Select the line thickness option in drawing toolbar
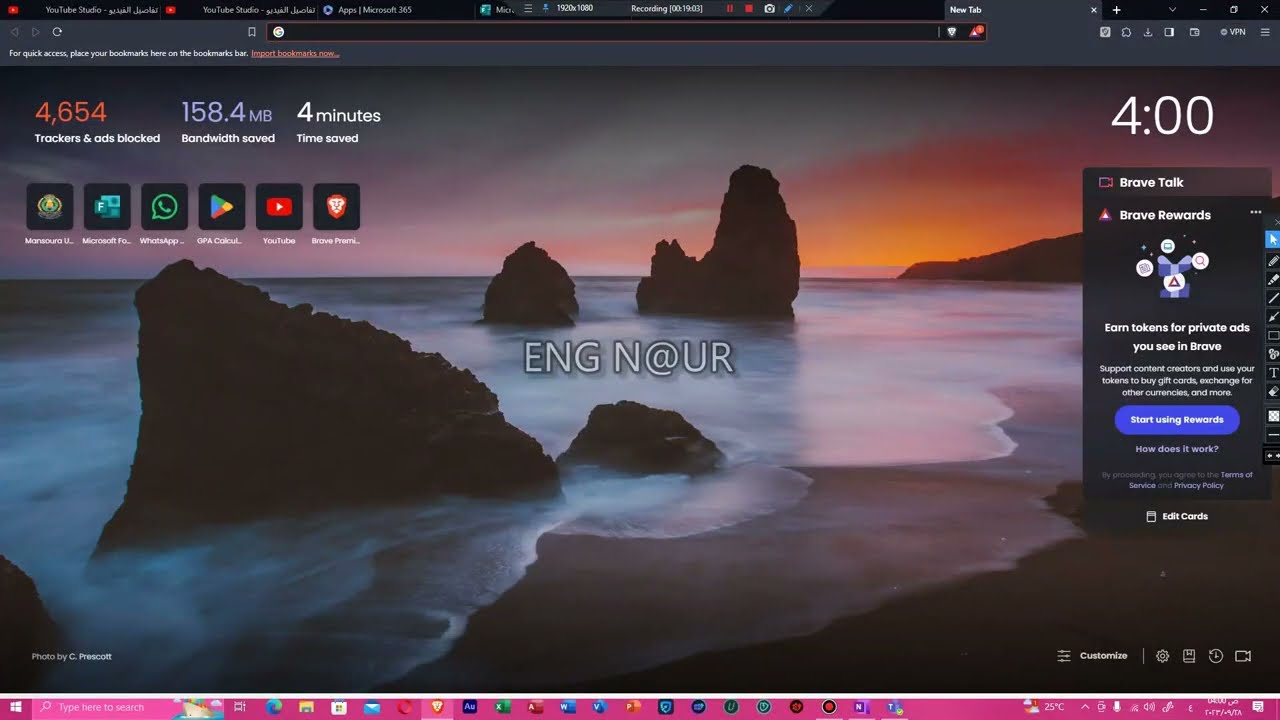The width and height of the screenshot is (1280, 720). tap(1273, 436)
